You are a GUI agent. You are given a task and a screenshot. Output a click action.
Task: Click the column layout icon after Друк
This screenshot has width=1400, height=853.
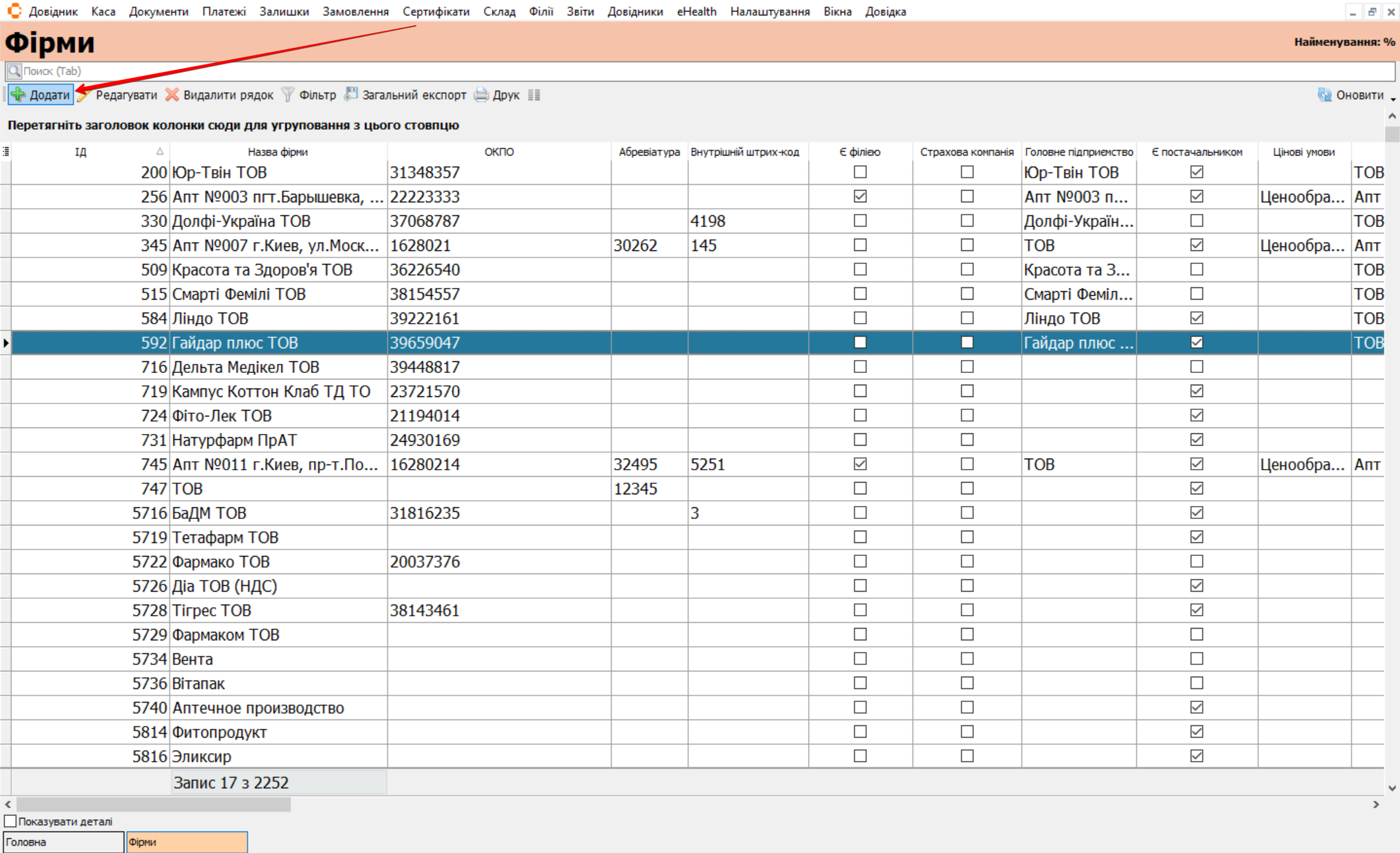coord(534,95)
